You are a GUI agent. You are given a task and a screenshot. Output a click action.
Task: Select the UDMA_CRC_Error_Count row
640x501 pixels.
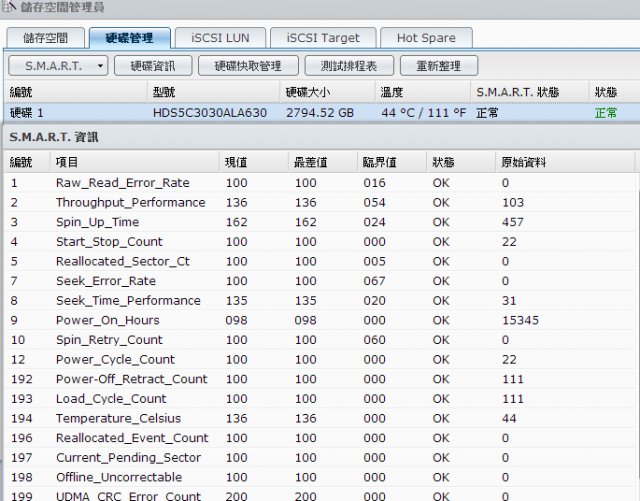320,494
